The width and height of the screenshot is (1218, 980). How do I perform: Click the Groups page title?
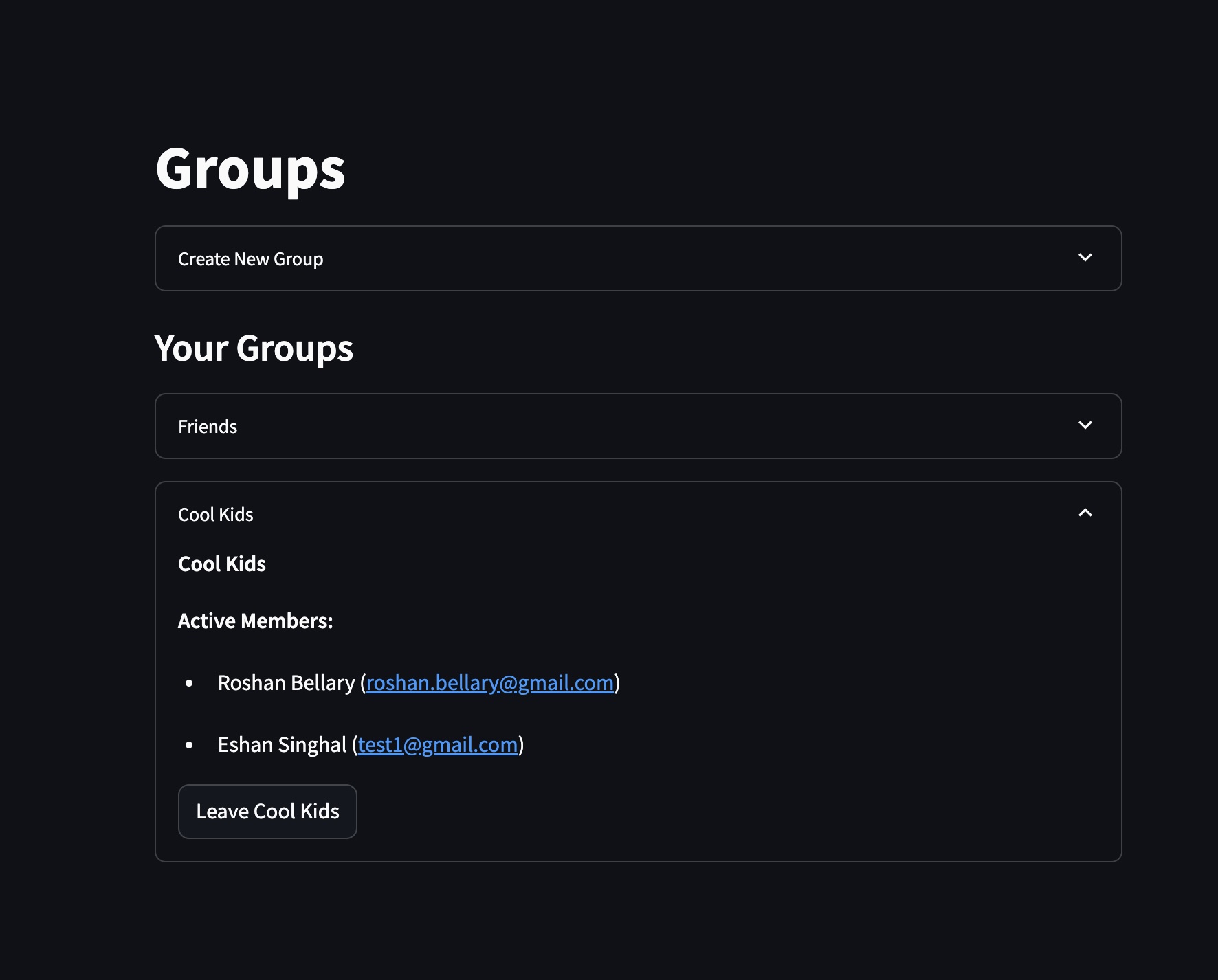click(250, 169)
